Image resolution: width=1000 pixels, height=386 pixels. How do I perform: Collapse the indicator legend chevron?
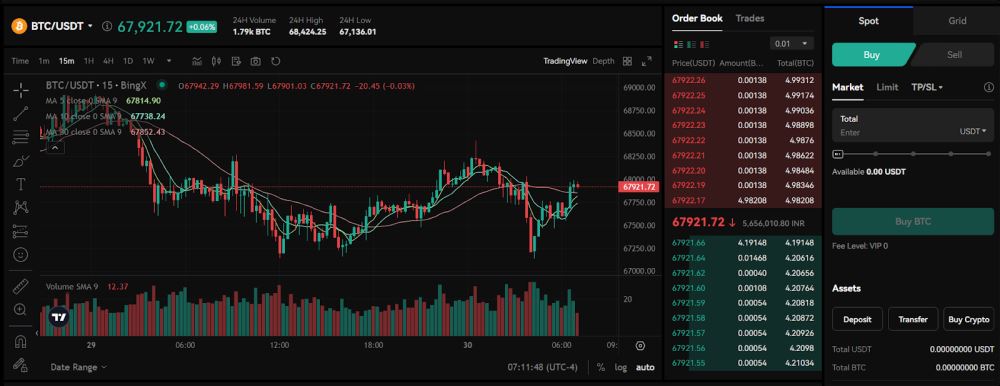55,148
